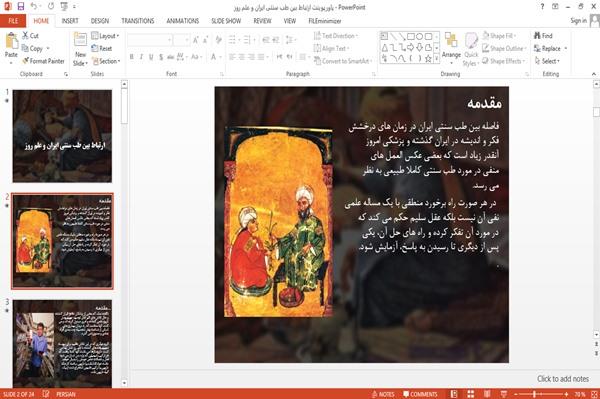Expand the Layout dropdown
Screen dimensions: 600x399
(x=105, y=36)
